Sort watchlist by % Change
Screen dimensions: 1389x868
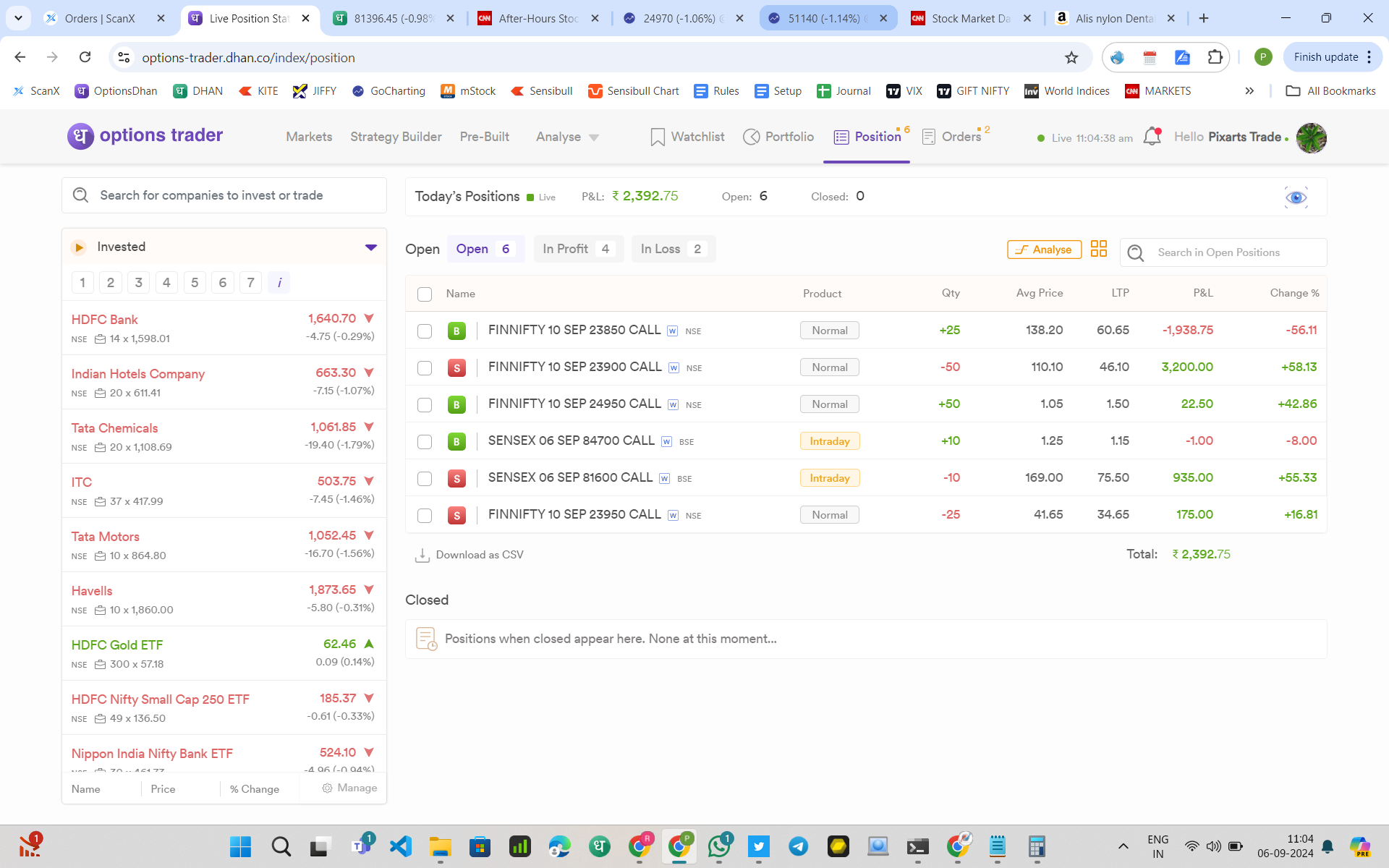pos(255,788)
